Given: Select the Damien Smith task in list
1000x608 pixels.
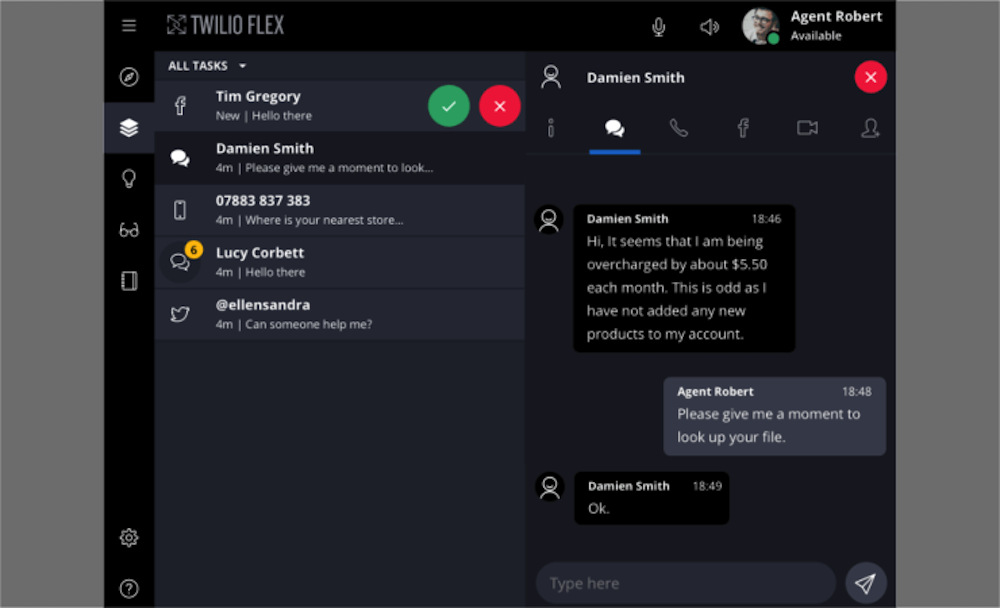Looking at the screenshot, I should pyautogui.click(x=339, y=158).
